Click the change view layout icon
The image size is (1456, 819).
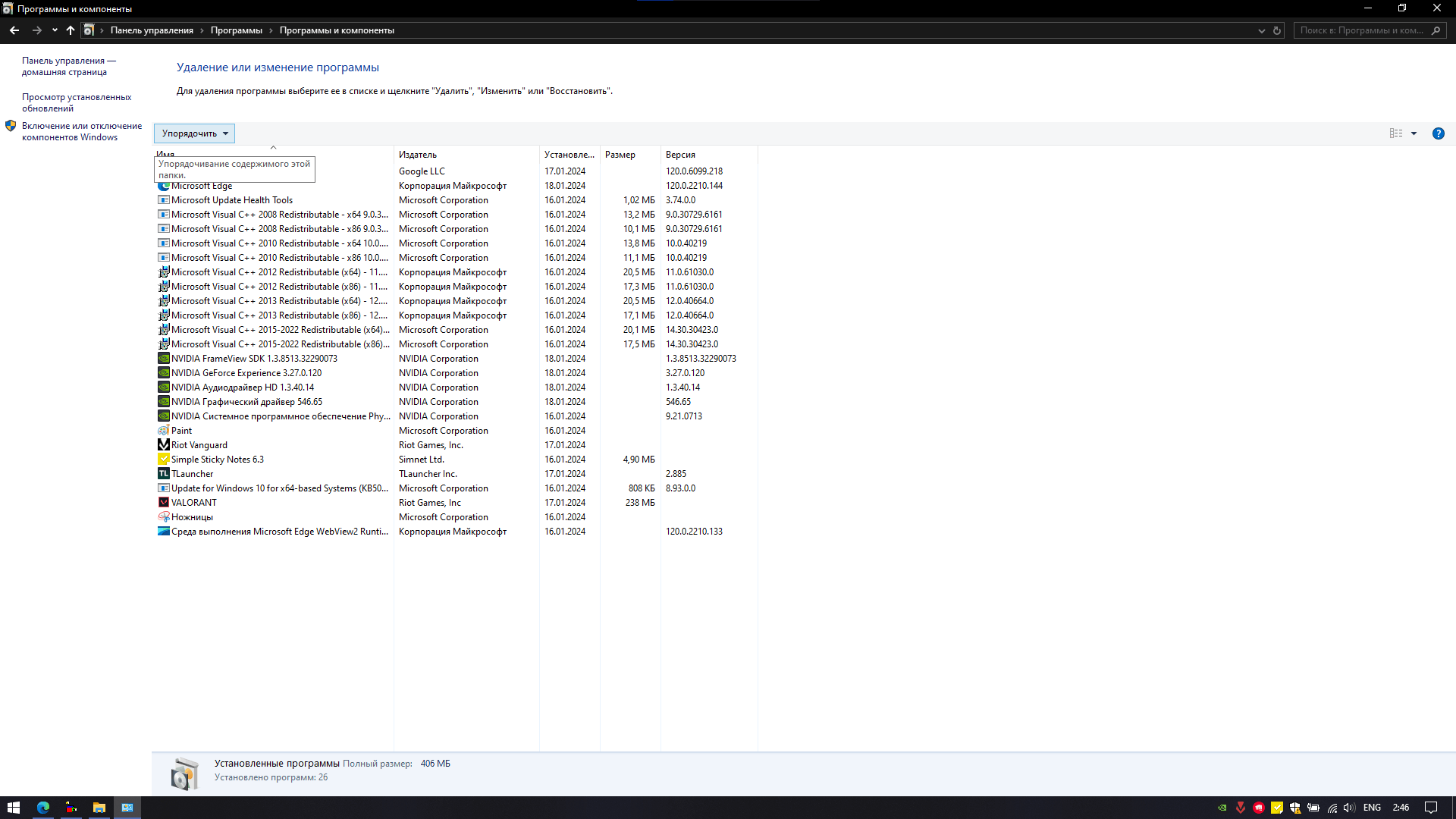coord(1396,133)
